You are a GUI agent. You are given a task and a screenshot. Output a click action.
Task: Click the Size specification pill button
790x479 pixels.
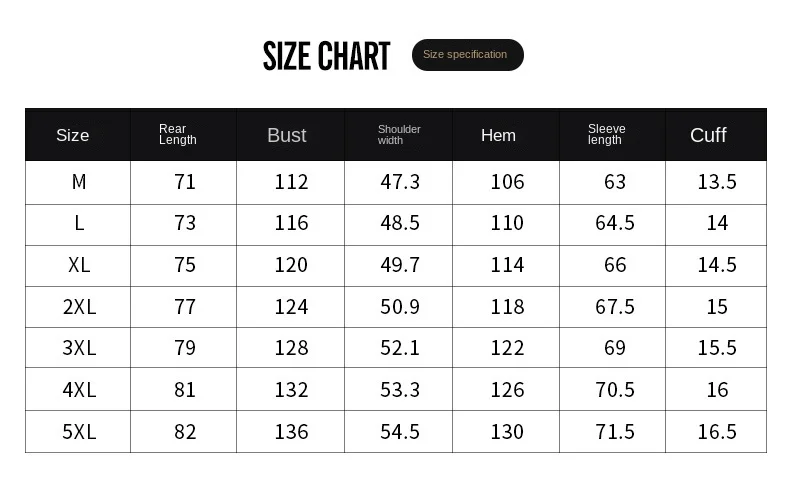467,55
